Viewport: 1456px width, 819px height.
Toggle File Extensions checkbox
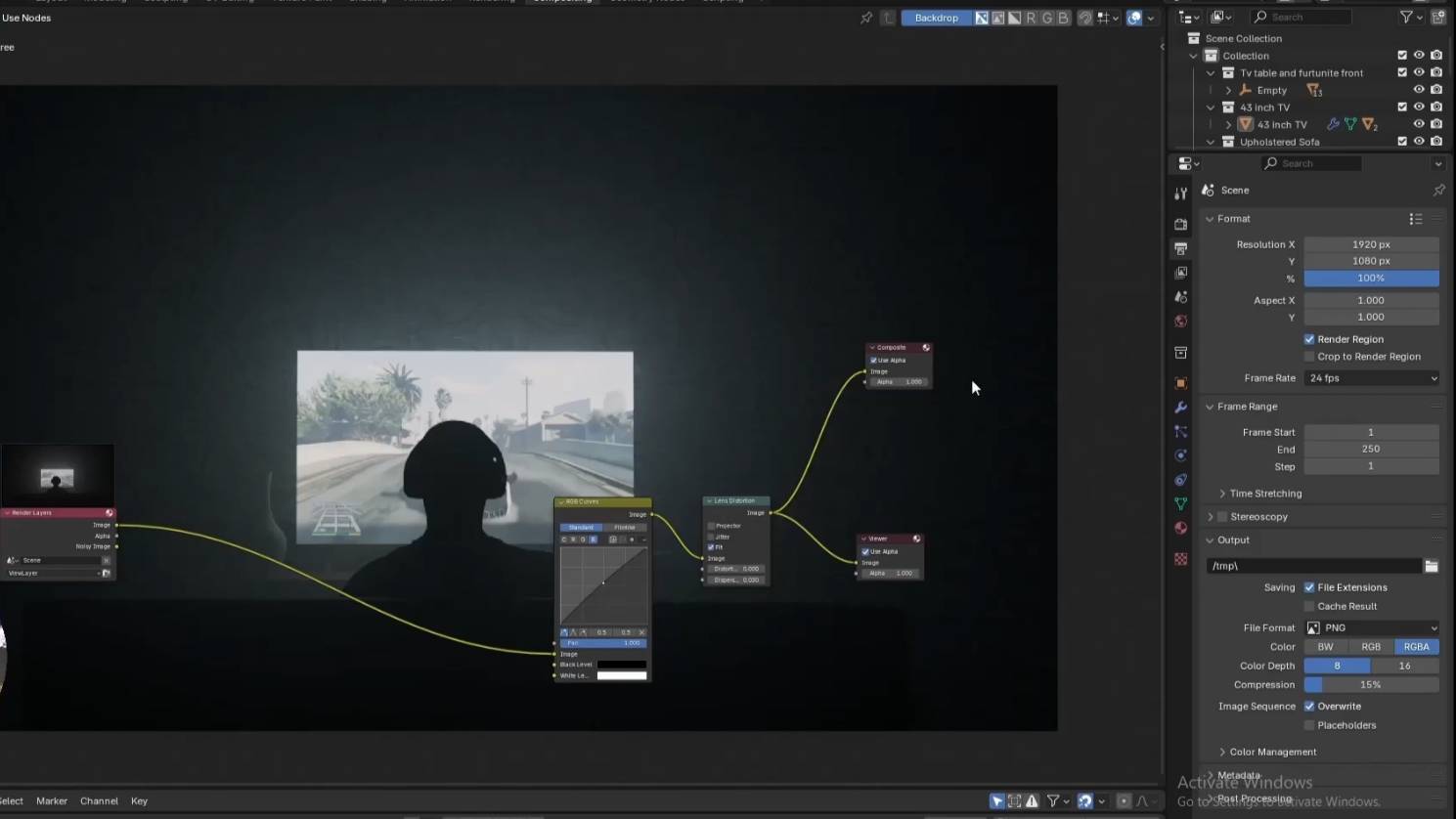coord(1309,587)
